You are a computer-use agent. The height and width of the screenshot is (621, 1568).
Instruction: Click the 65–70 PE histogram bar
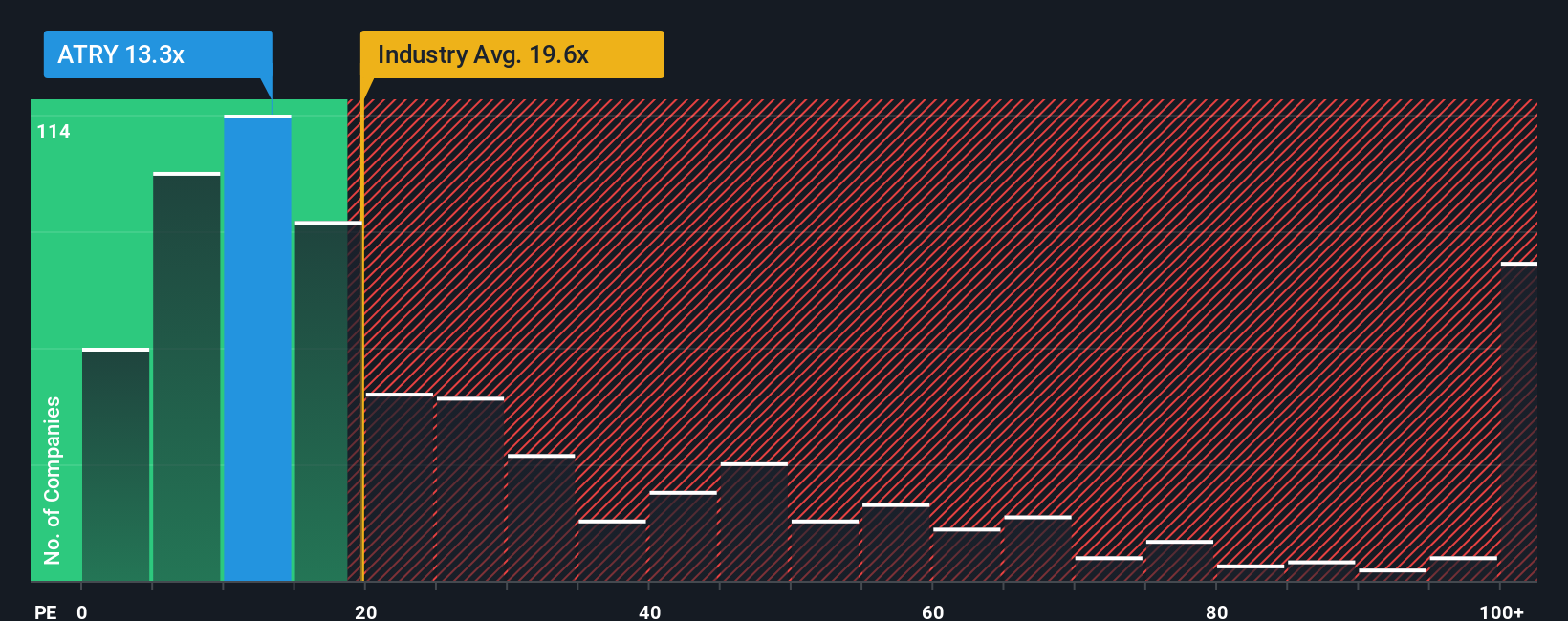[x=1037, y=548]
